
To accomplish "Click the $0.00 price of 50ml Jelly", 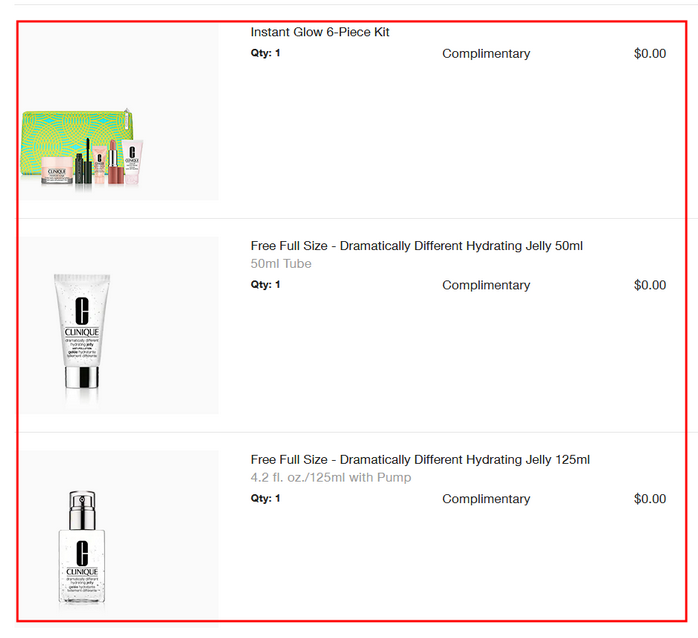I will pyautogui.click(x=650, y=285).
